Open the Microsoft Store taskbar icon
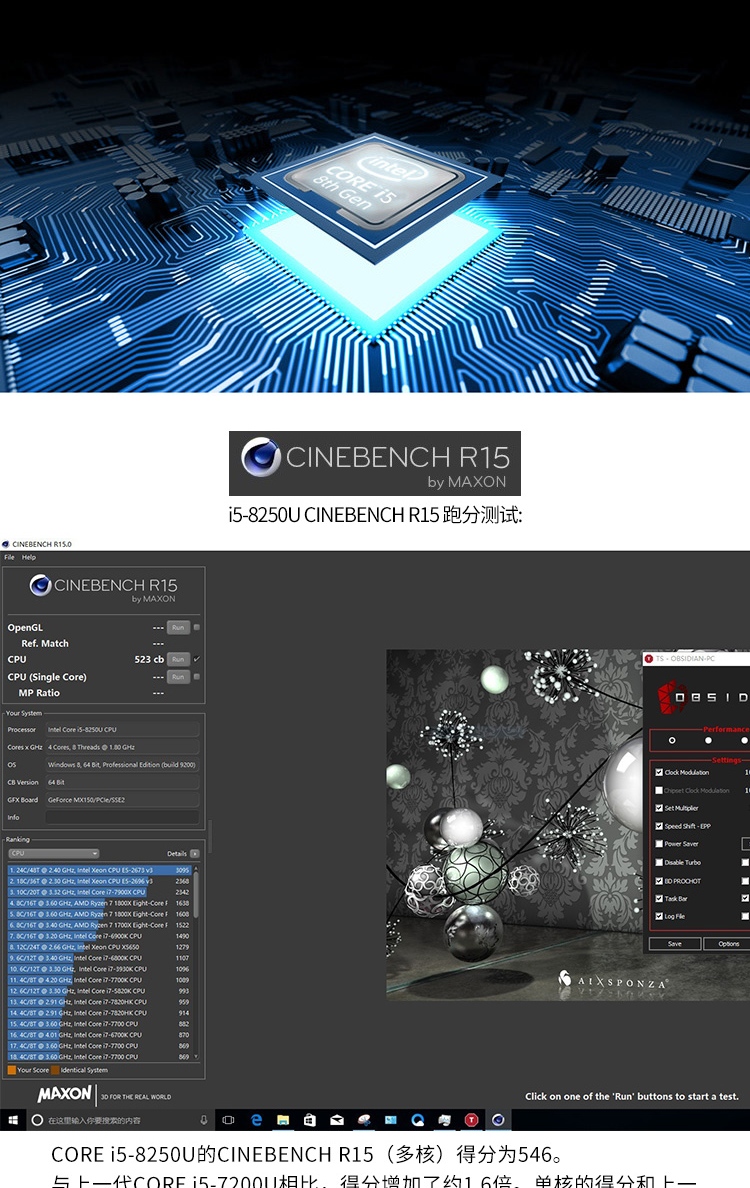This screenshot has width=750, height=1188. (309, 1120)
